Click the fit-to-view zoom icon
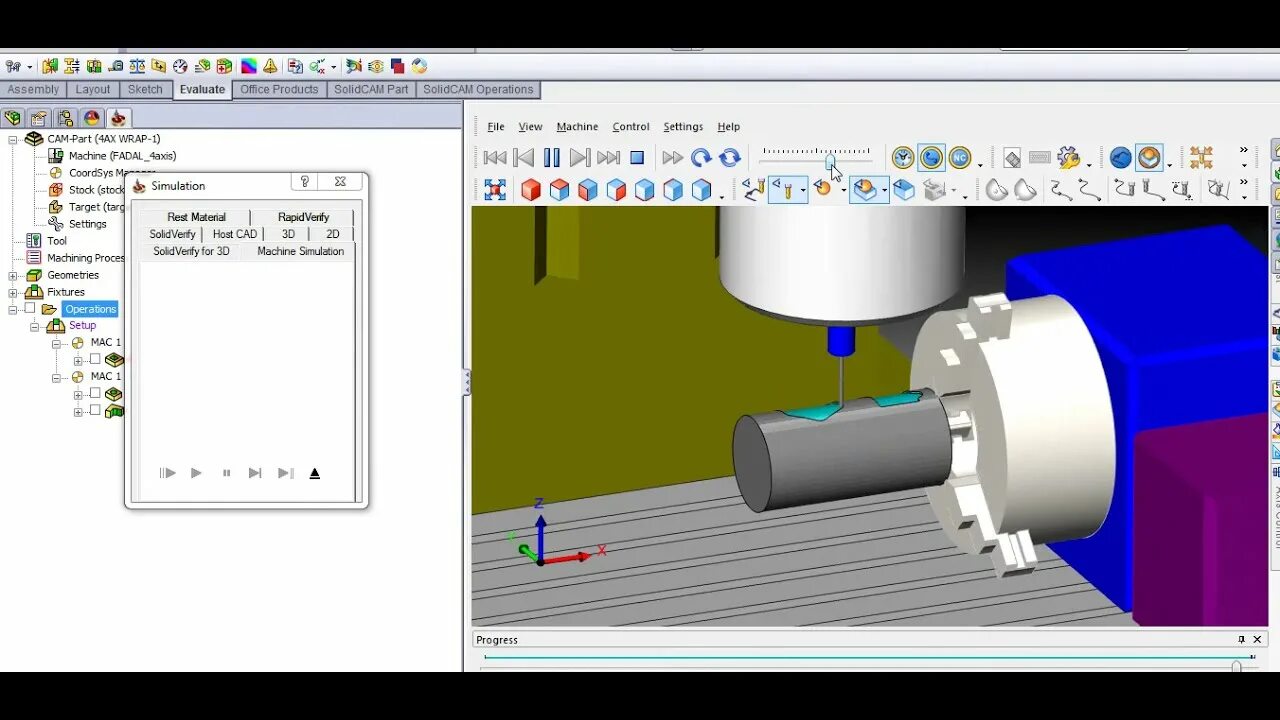Viewport: 1280px width, 720px height. (x=495, y=189)
